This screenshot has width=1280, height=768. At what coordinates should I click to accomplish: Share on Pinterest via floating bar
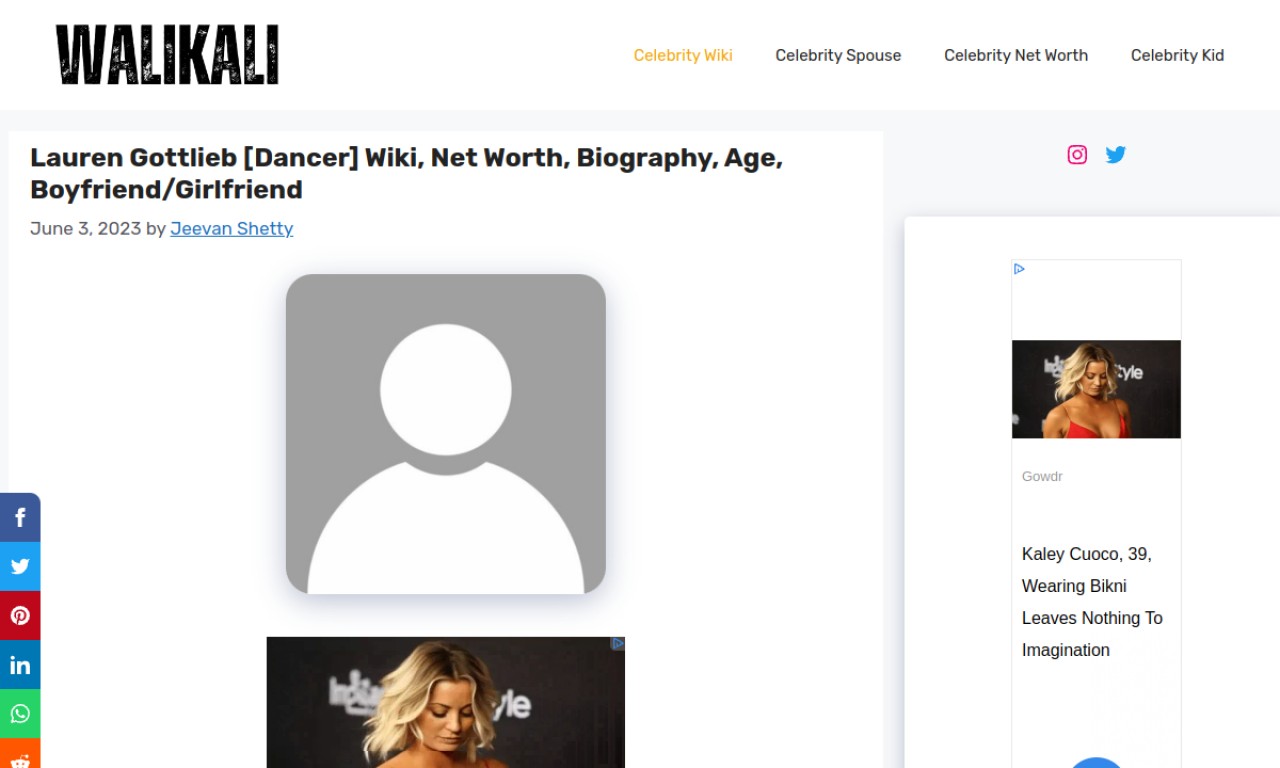pyautogui.click(x=20, y=615)
